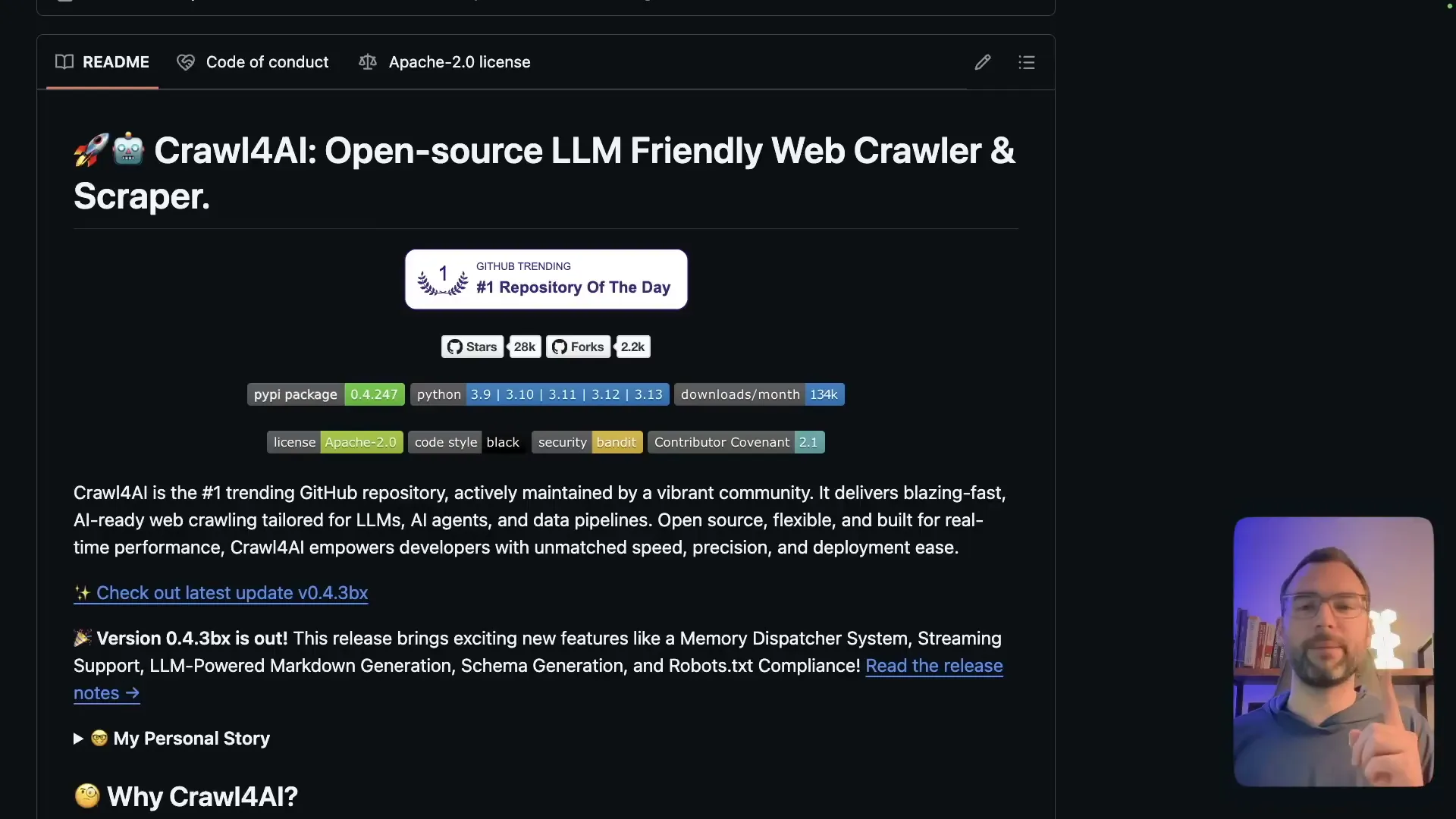Open the python versions badge

point(540,394)
